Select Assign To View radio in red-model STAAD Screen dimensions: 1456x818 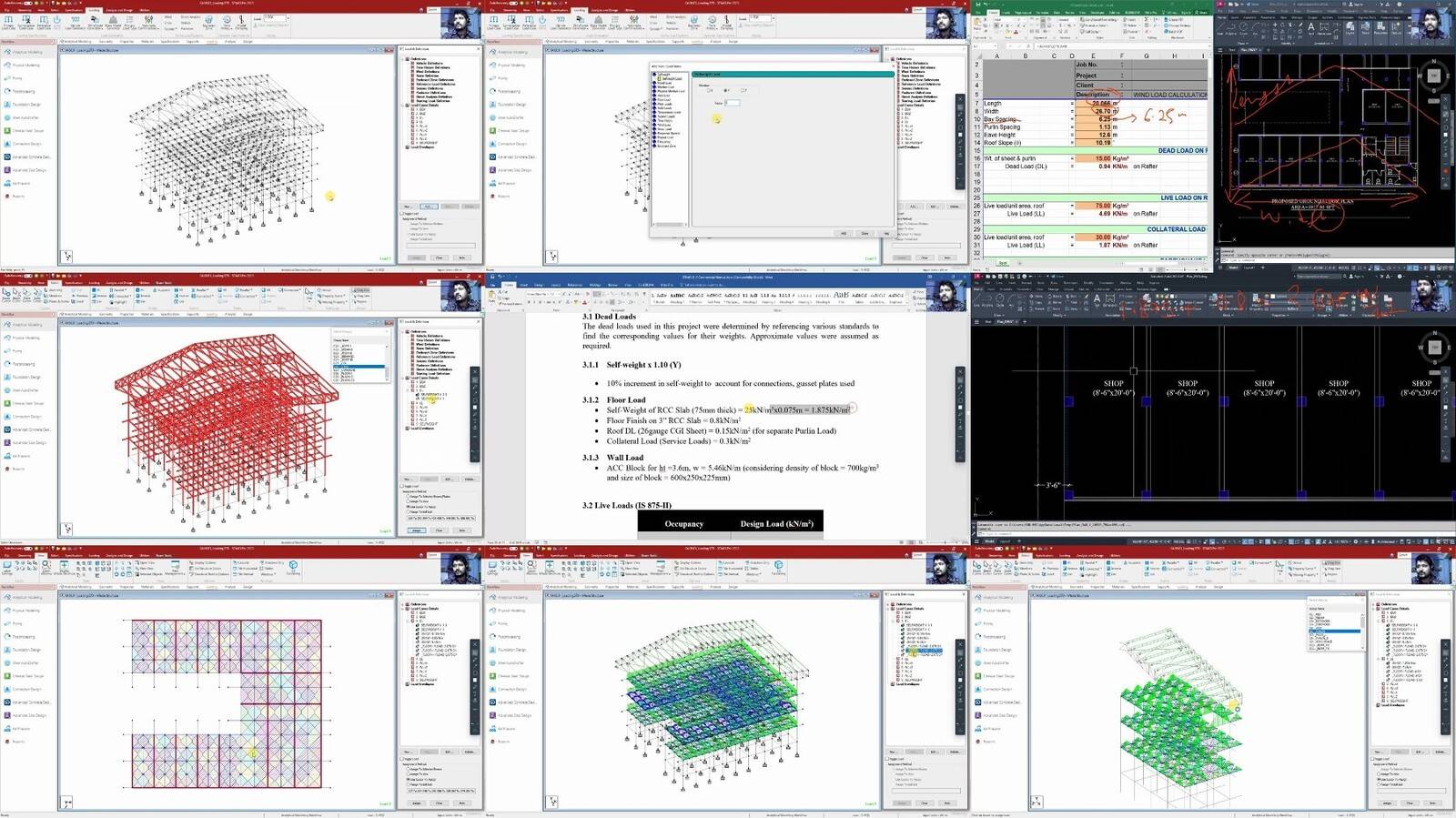click(408, 500)
